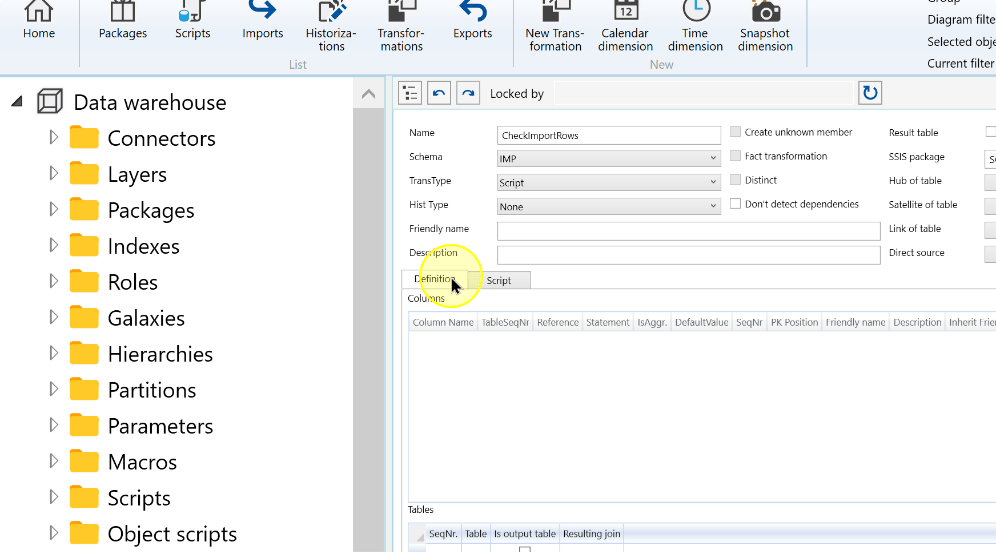Viewport: 996px width, 552px height.
Task: Switch to the Script tab
Action: 499,280
